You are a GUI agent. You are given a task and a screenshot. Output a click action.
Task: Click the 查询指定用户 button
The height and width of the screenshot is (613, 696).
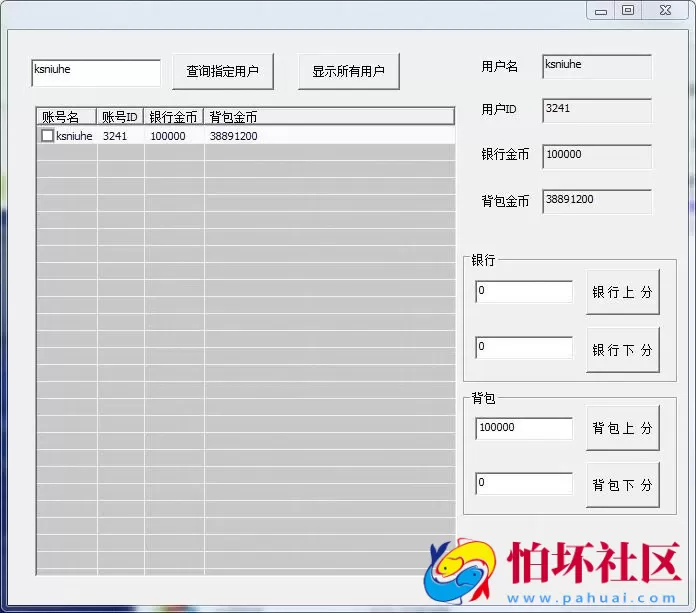(x=223, y=71)
